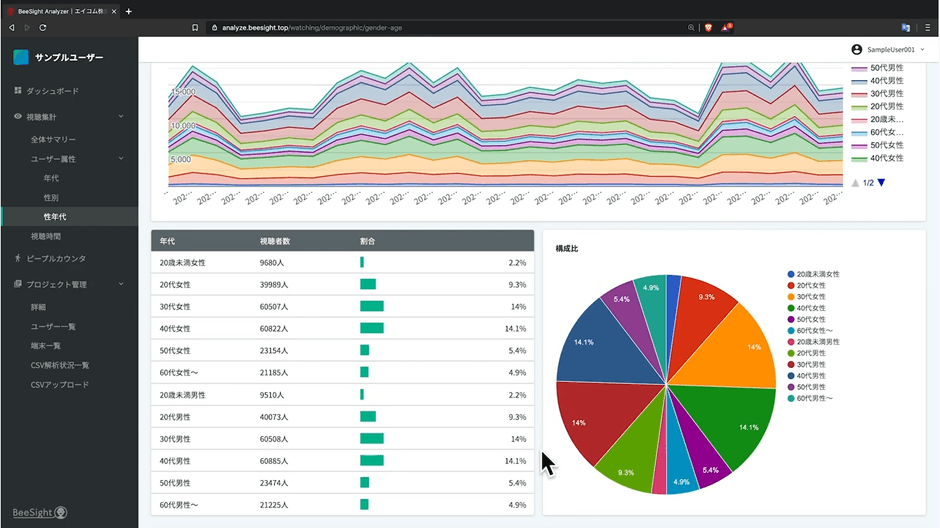Toggle the 40代男性 series in chart legend
940x528 pixels.
[x=878, y=80]
